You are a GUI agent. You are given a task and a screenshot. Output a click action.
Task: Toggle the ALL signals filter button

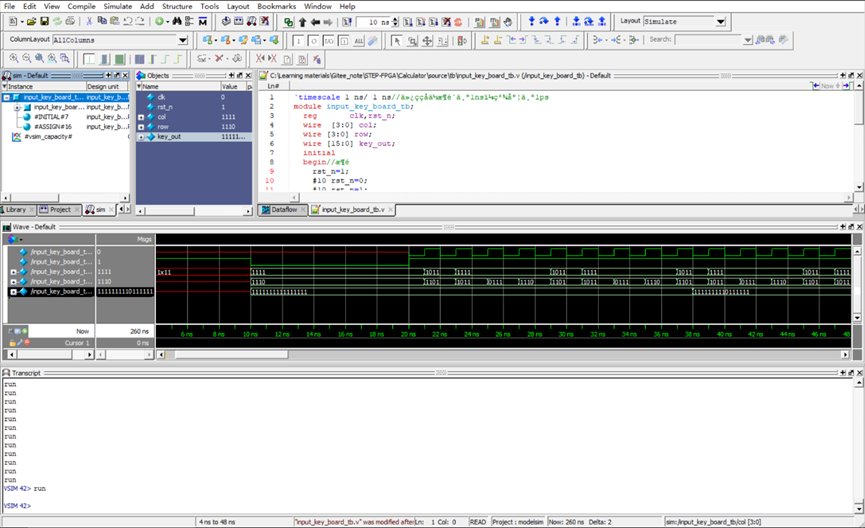coord(359,41)
